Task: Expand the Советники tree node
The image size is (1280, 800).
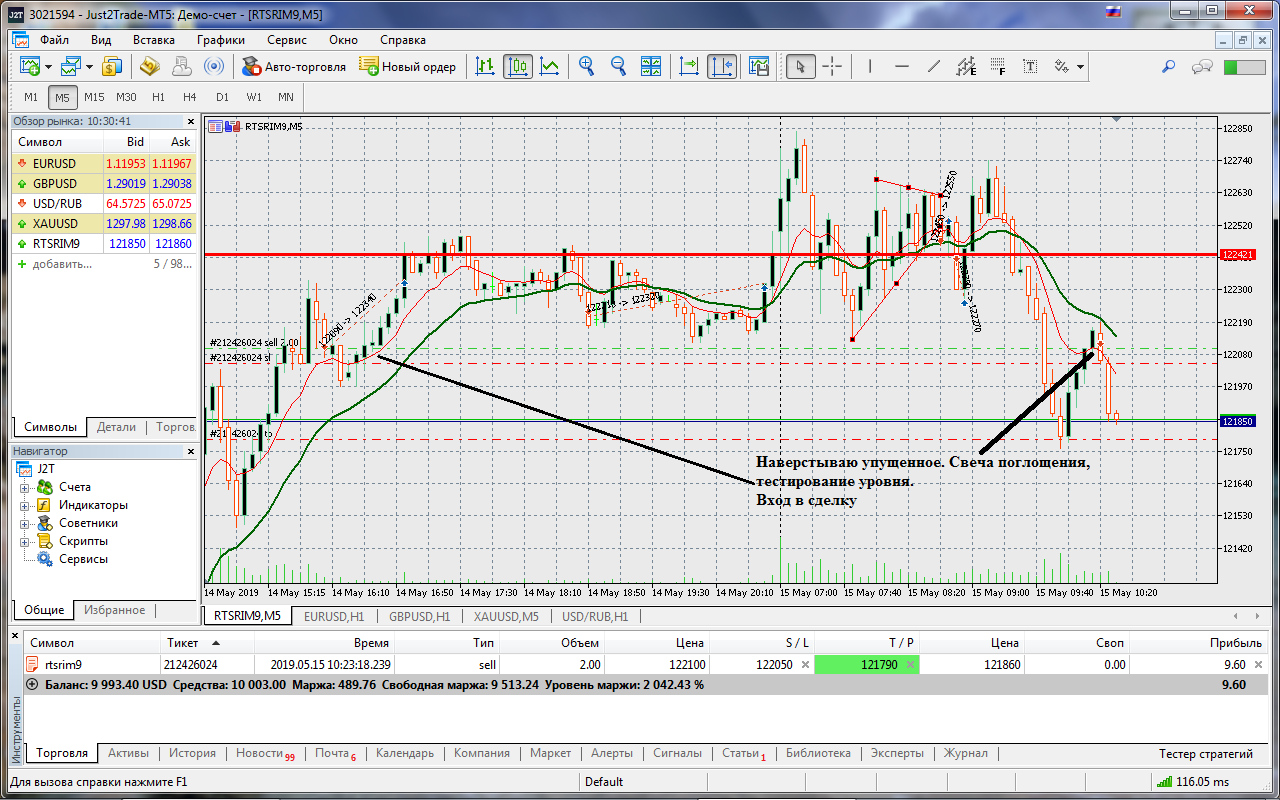Action: (24, 523)
